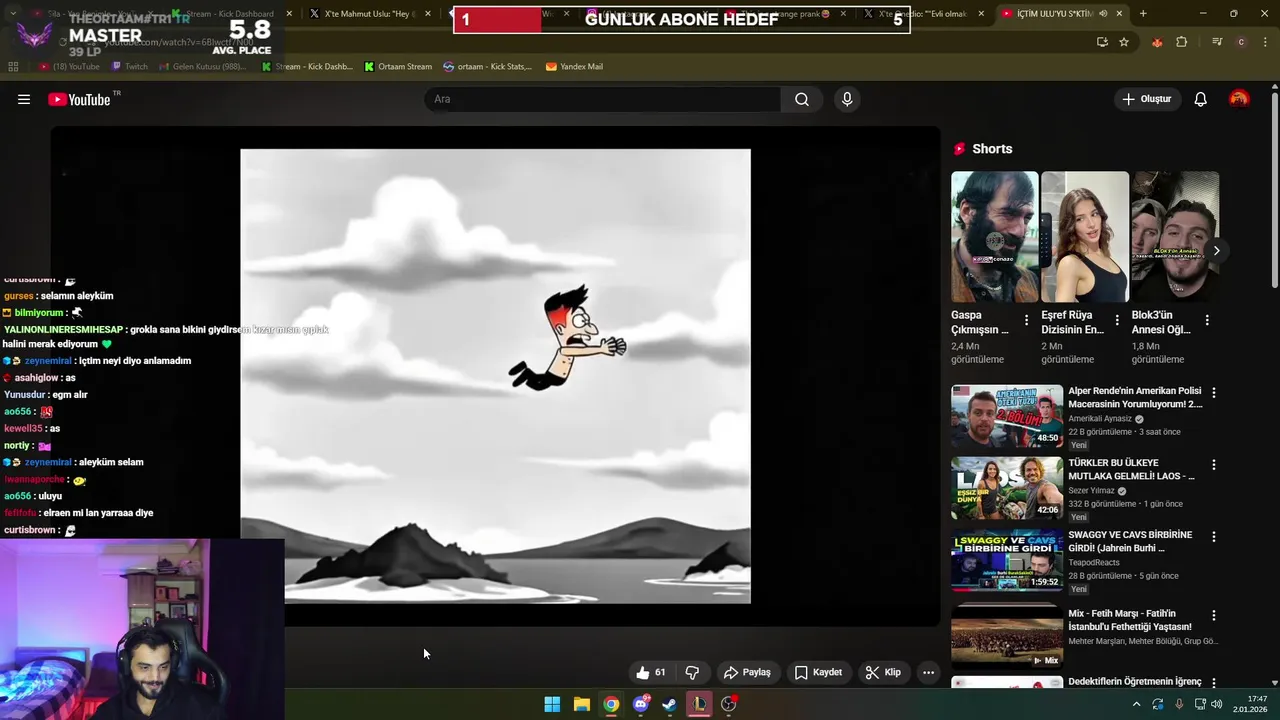The image size is (1280, 720).
Task: Open options for Eşref Rüya short
Action: coord(1117,321)
